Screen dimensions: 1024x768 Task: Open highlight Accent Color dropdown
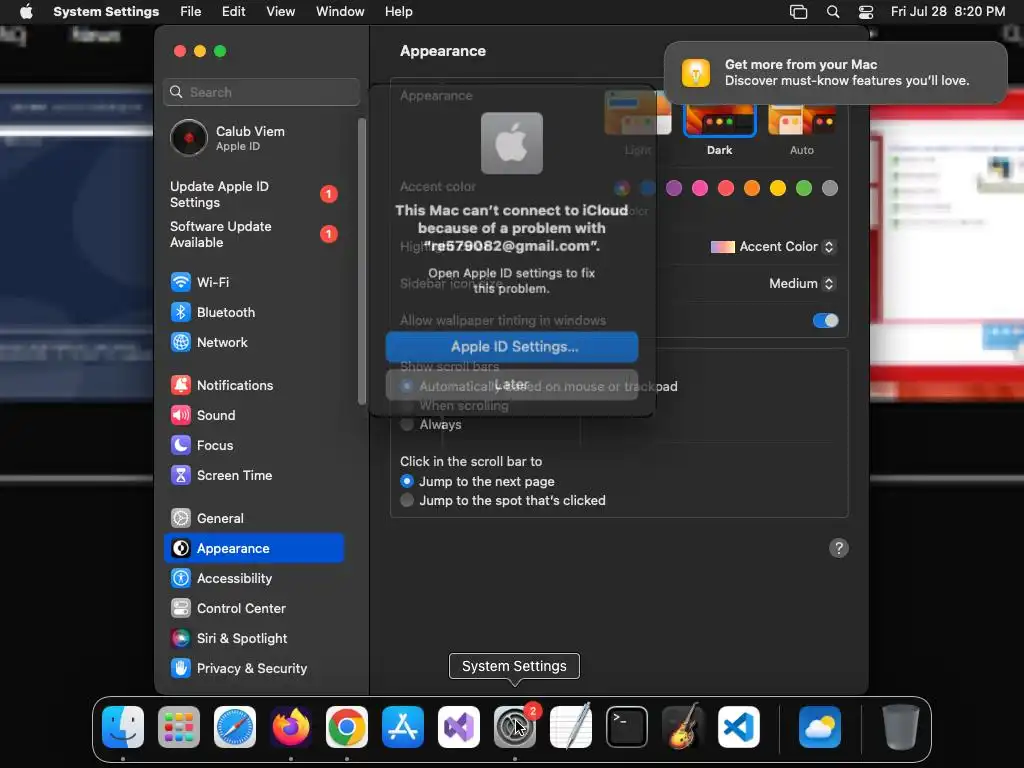pyautogui.click(x=773, y=247)
